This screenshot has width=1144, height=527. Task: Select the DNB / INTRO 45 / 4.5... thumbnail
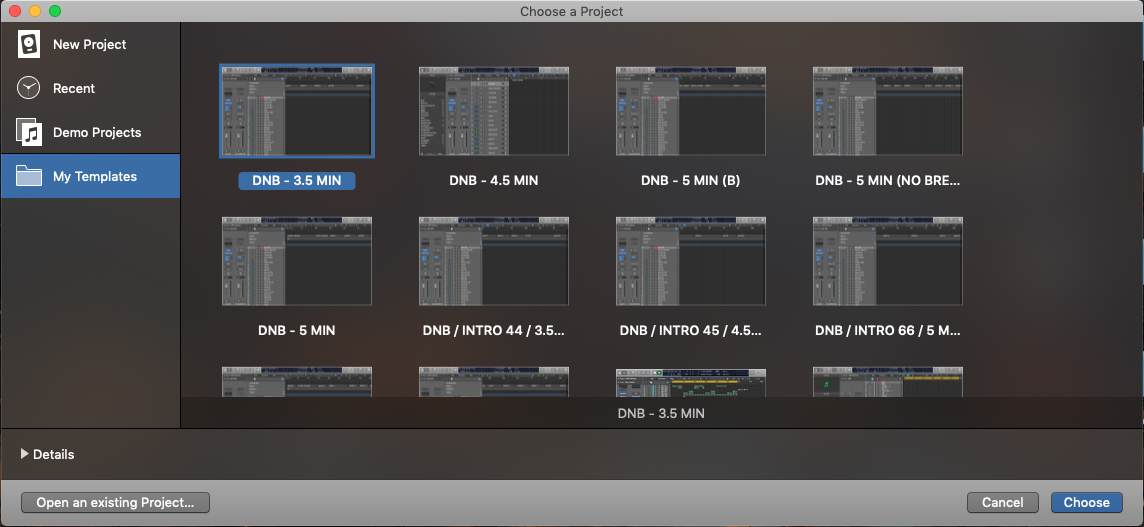point(691,261)
